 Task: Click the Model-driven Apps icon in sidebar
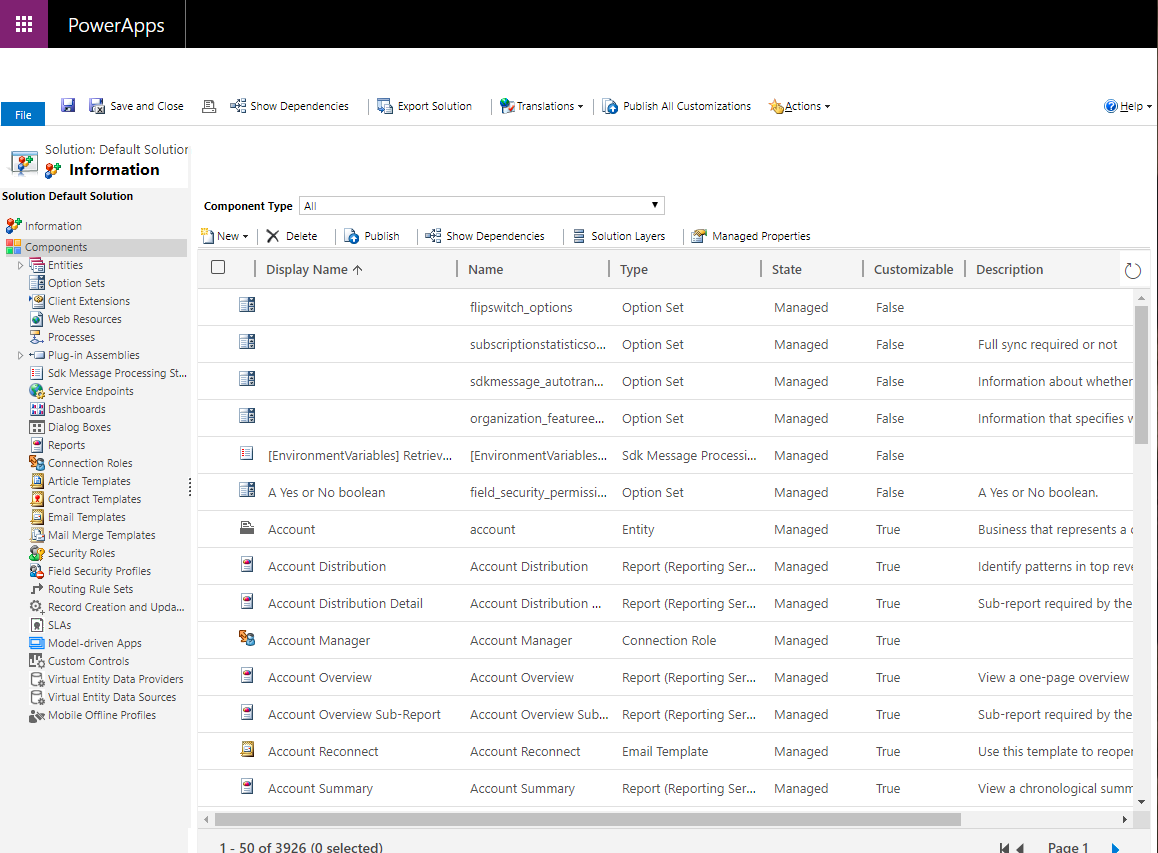(x=36, y=643)
